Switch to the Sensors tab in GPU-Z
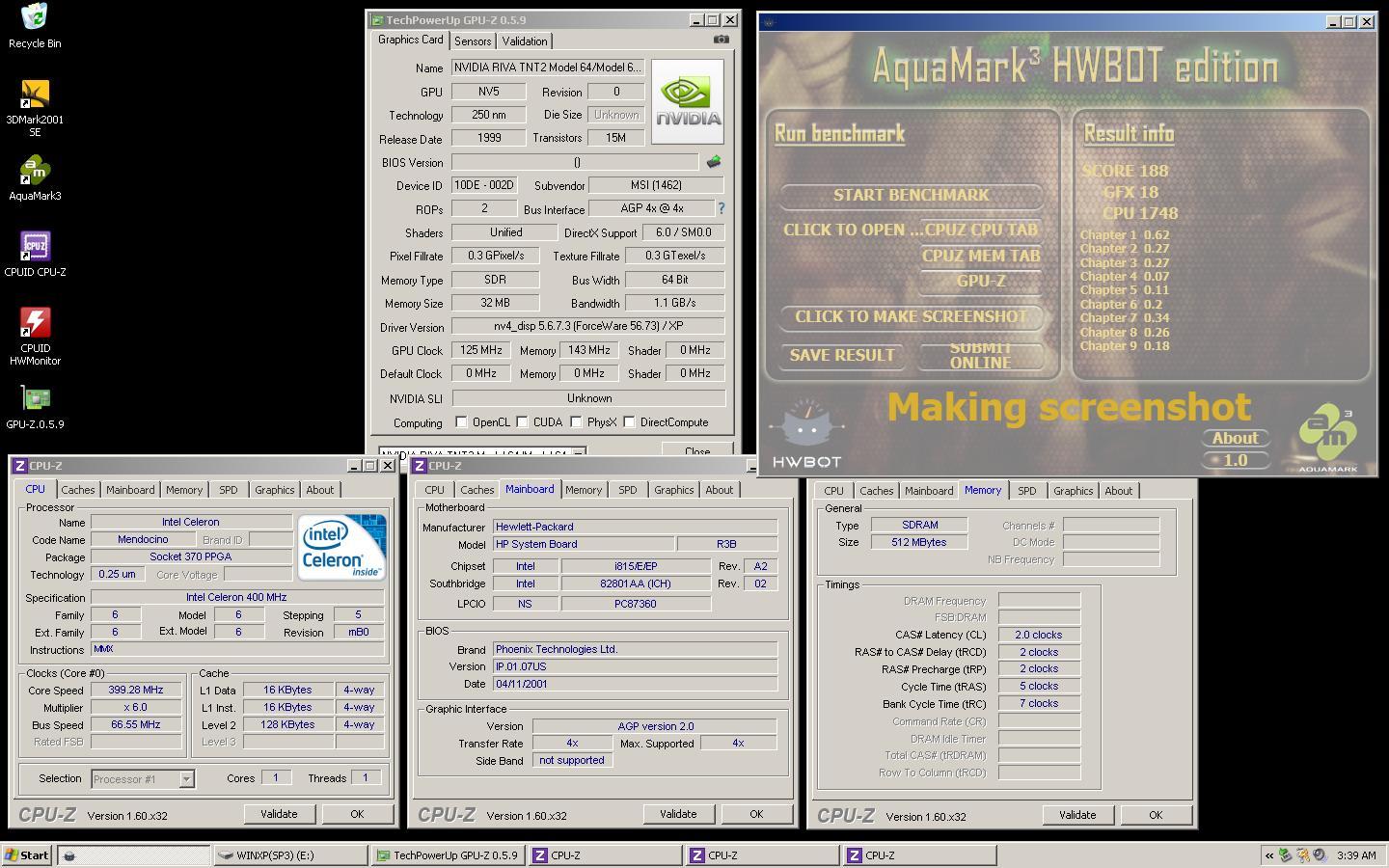 473,41
